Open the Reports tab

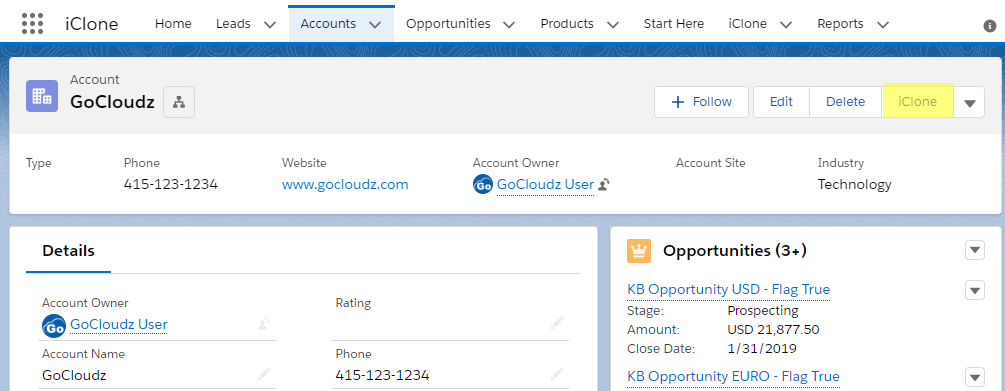click(840, 24)
